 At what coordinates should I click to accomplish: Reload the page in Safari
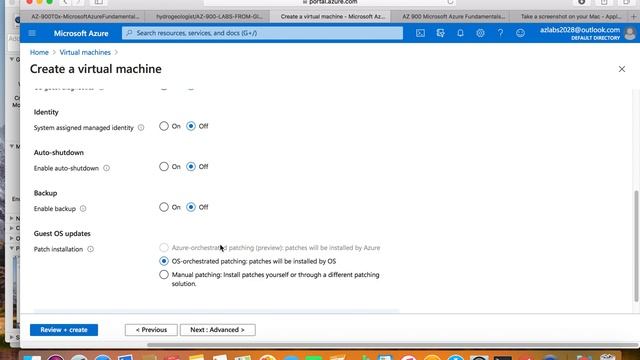pos(450,2)
